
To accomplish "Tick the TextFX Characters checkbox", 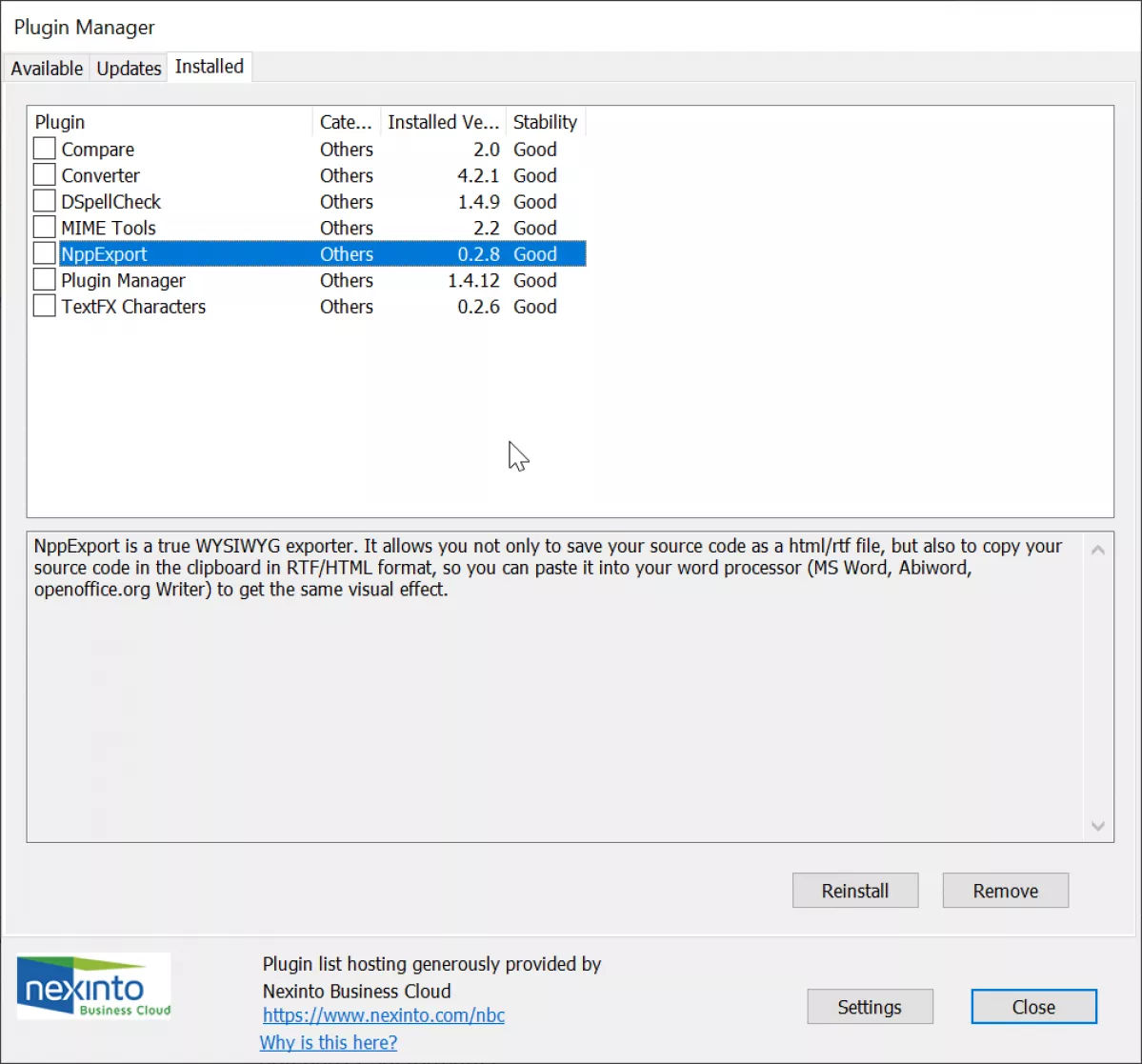I will [45, 306].
